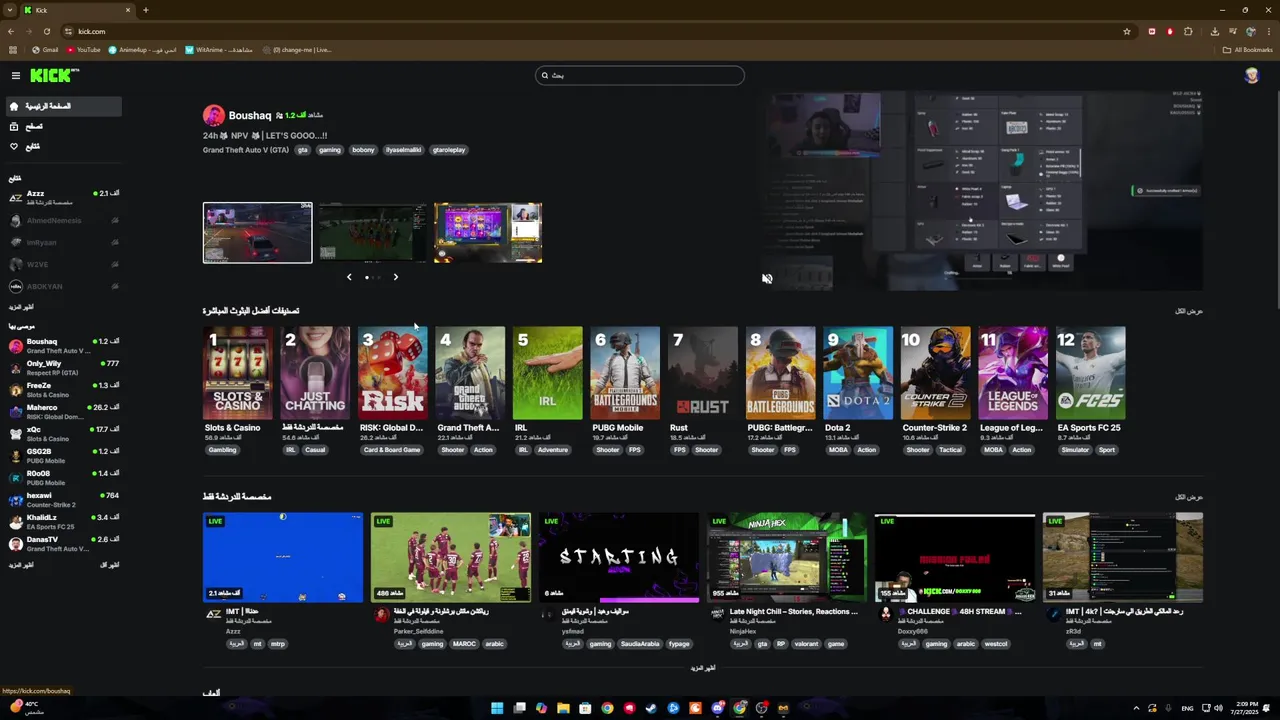Click the 'bobony' tag on featured stream
The width and height of the screenshot is (1280, 720).
pyautogui.click(x=363, y=150)
